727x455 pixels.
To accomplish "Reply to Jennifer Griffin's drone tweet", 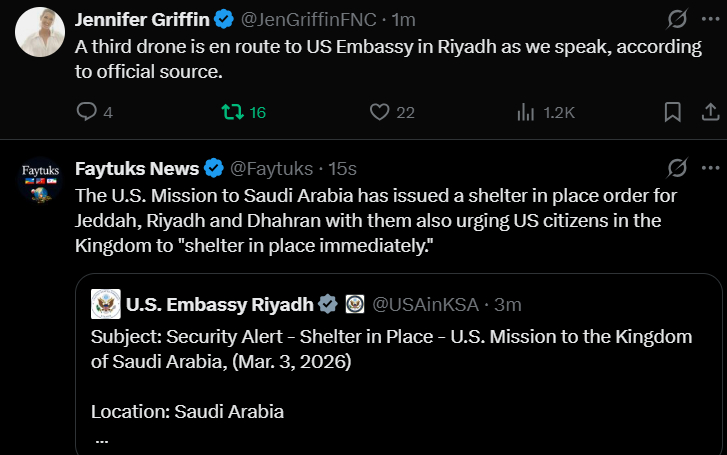I will [87, 112].
